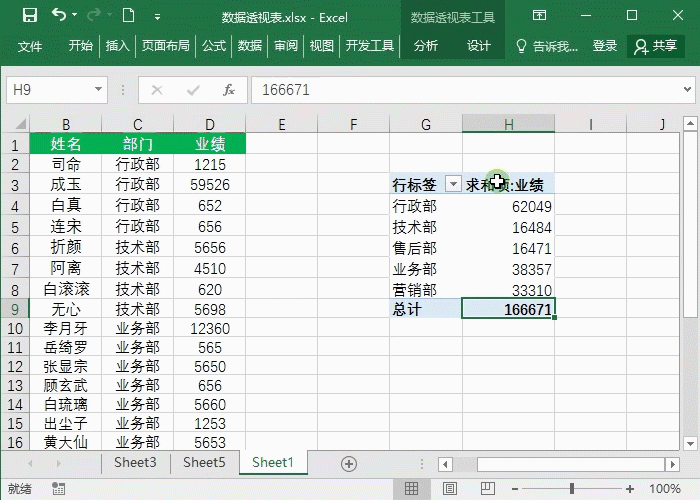The image size is (700, 500).
Task: Select pivot cell 行政部
Action: click(x=426, y=206)
